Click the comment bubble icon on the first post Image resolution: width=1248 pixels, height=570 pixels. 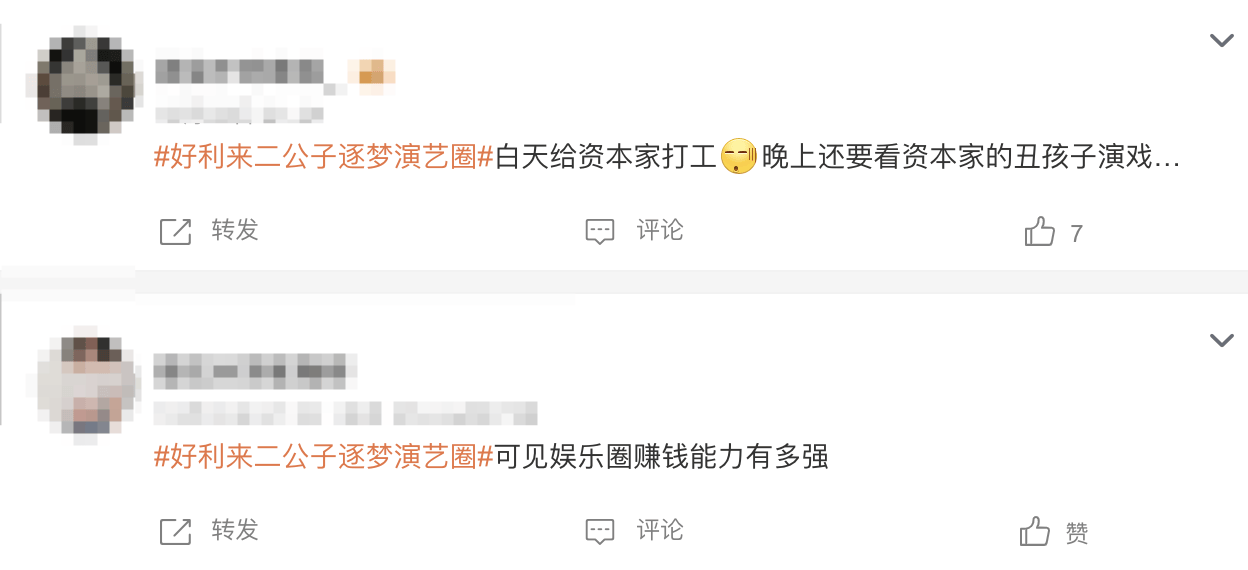599,232
